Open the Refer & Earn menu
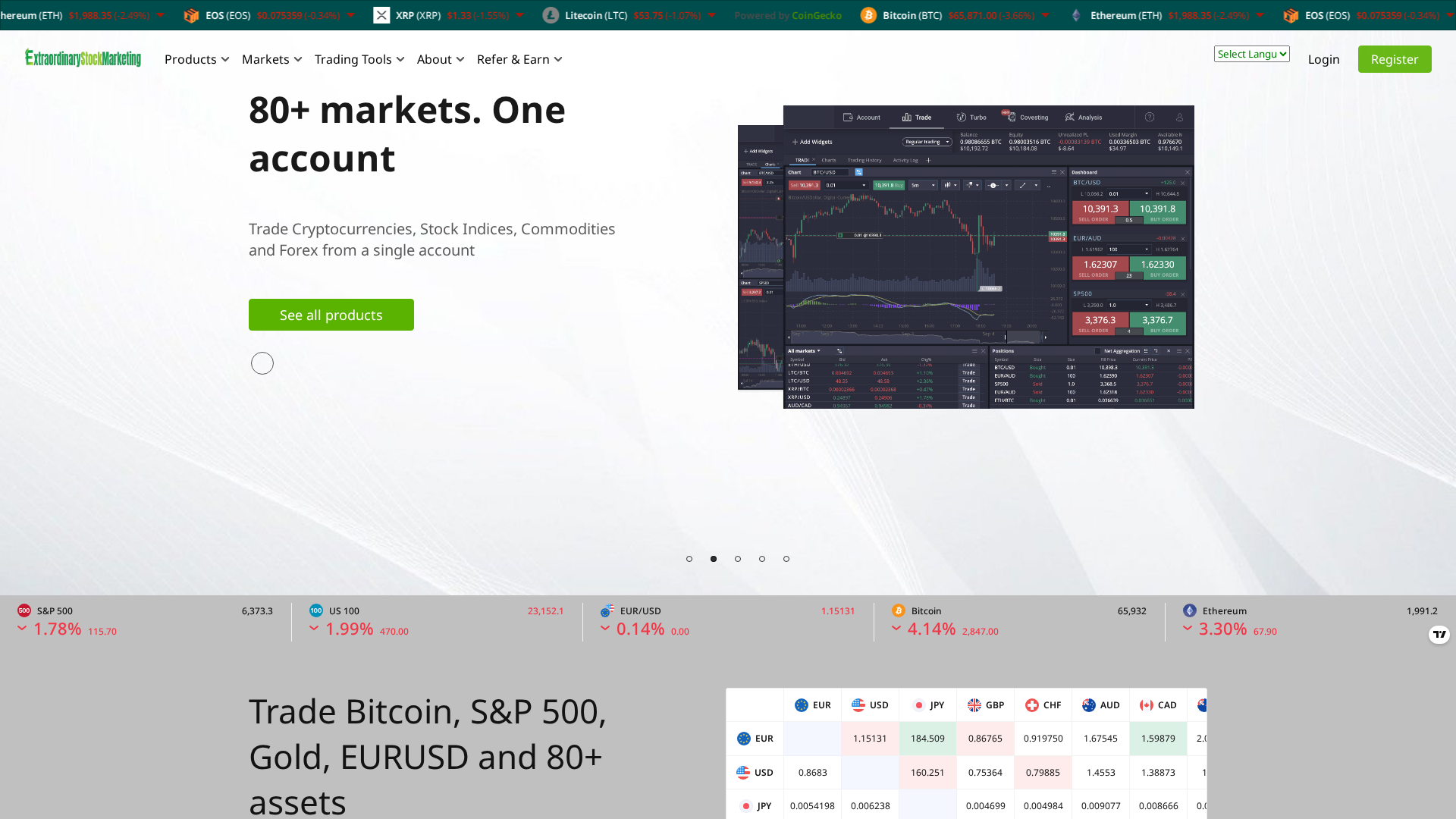This screenshot has width=1456, height=819. click(514, 59)
